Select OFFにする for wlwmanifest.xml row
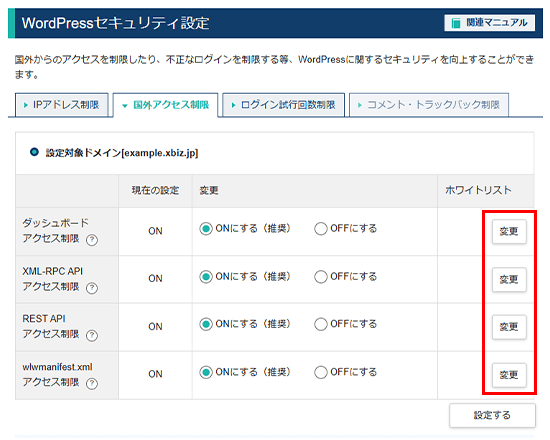This screenshot has width=550, height=440. [321, 372]
